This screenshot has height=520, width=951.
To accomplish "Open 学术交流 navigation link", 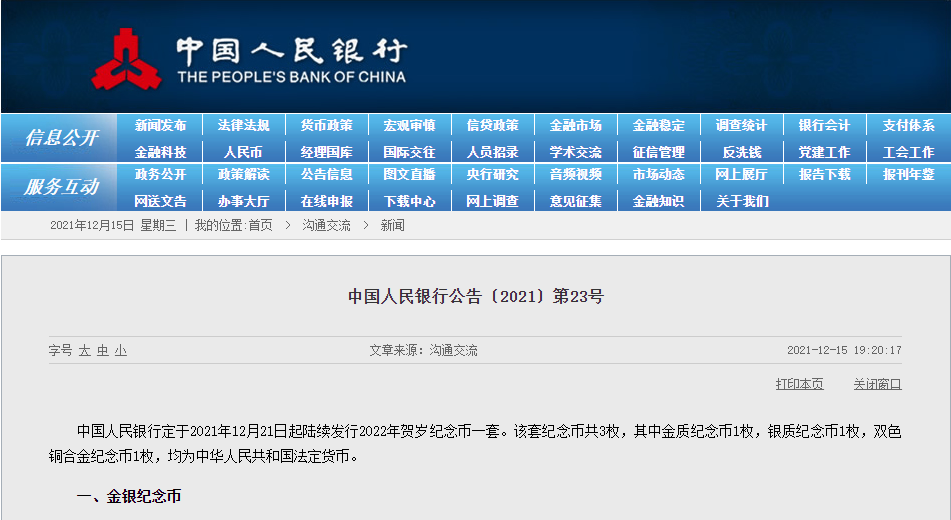I will pyautogui.click(x=576, y=152).
